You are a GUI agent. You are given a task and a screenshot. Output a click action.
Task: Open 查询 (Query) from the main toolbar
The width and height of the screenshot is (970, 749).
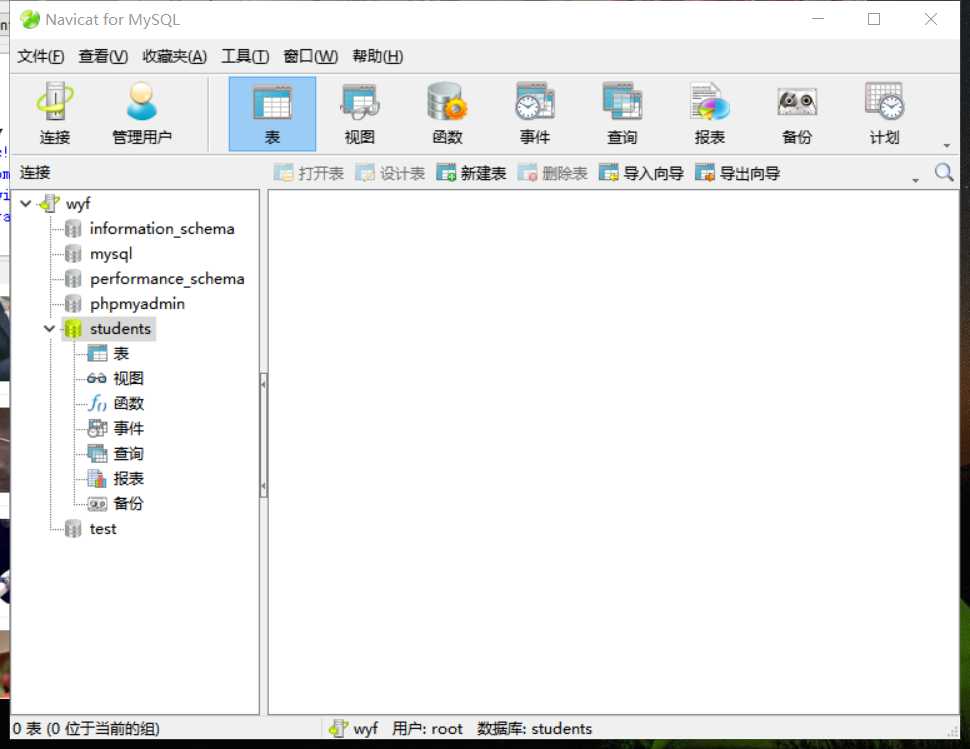pyautogui.click(x=622, y=114)
